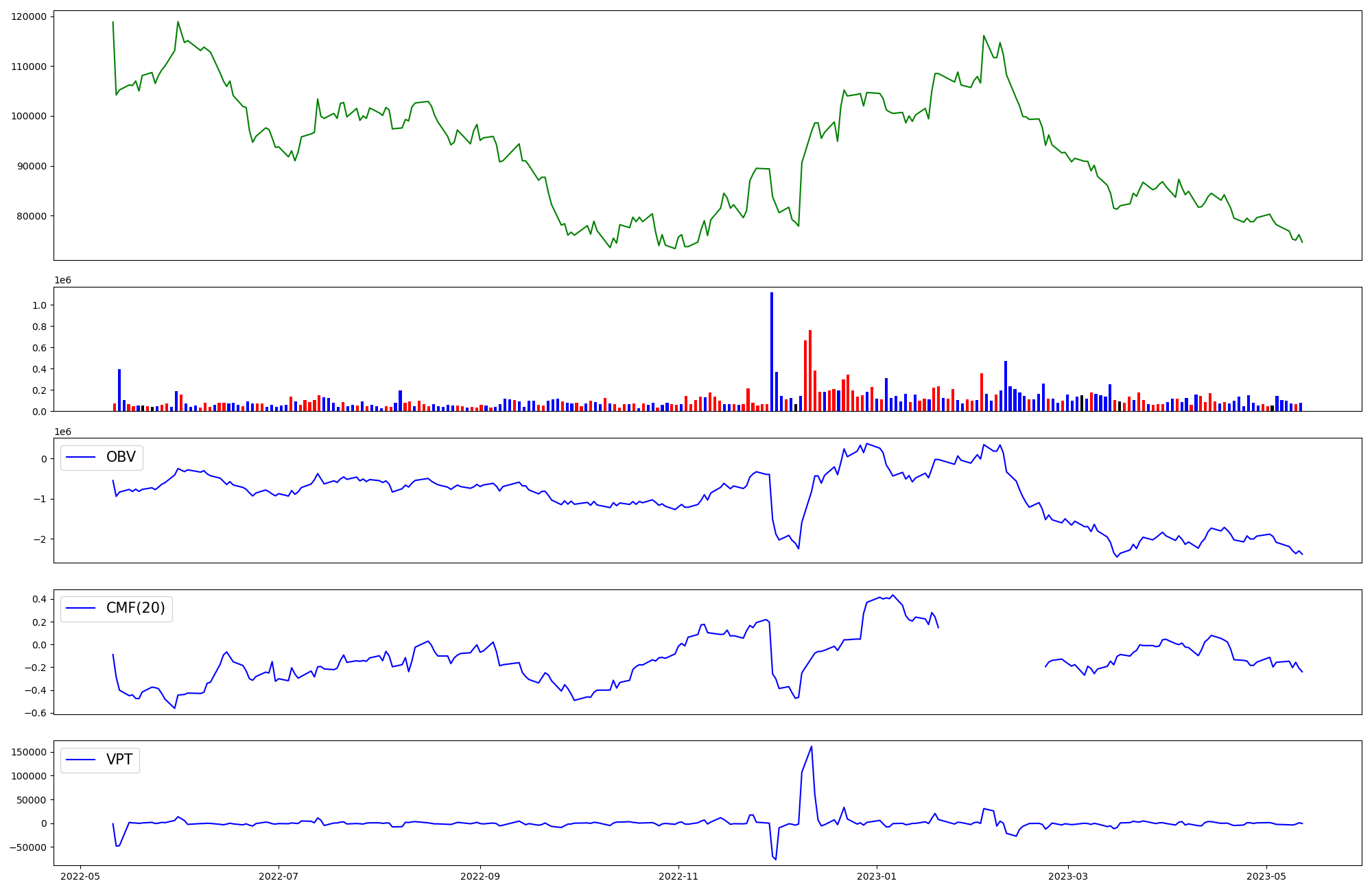This screenshot has width=1372, height=892.
Task: Click the OBV legend label
Action: [121, 457]
